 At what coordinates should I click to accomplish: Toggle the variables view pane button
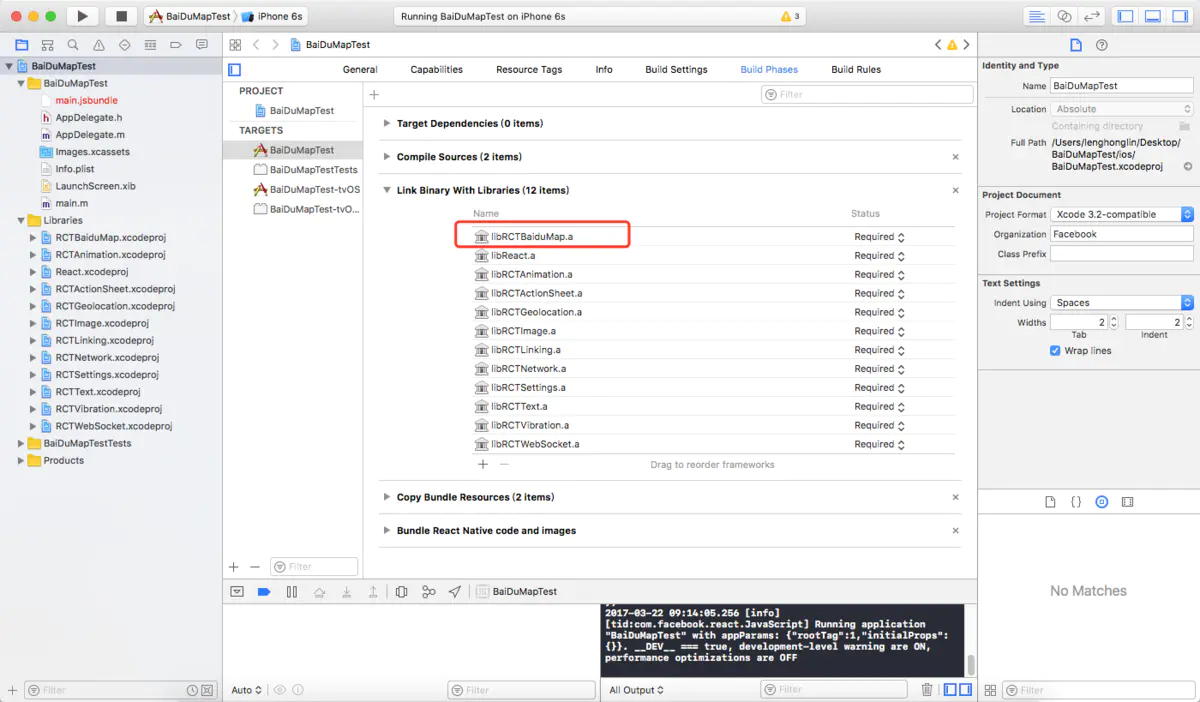click(x=950, y=690)
